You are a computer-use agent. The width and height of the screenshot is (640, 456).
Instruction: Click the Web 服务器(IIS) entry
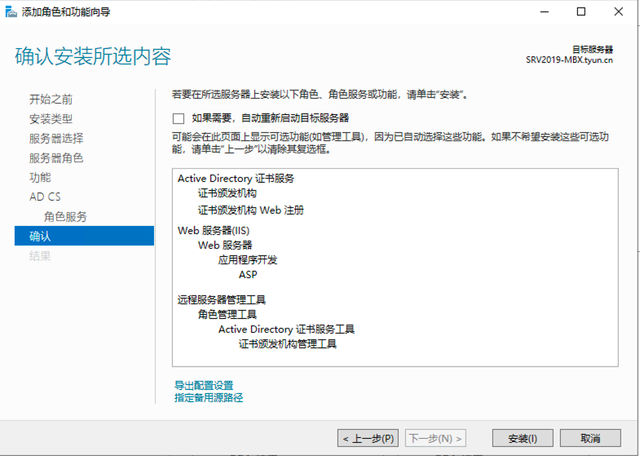(x=213, y=231)
